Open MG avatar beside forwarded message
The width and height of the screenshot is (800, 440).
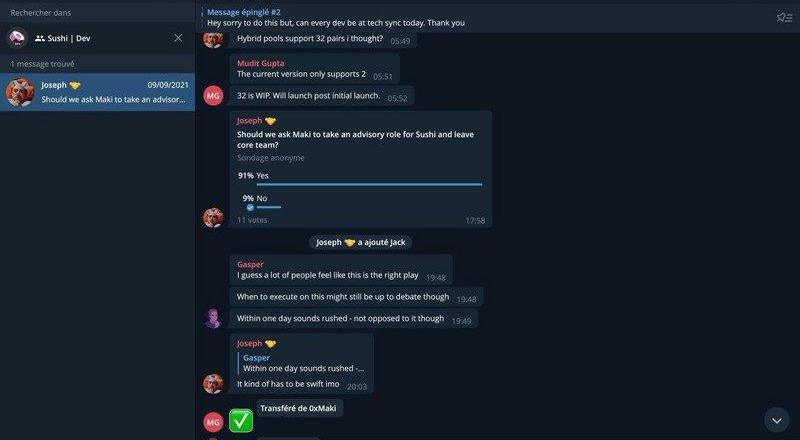click(213, 422)
